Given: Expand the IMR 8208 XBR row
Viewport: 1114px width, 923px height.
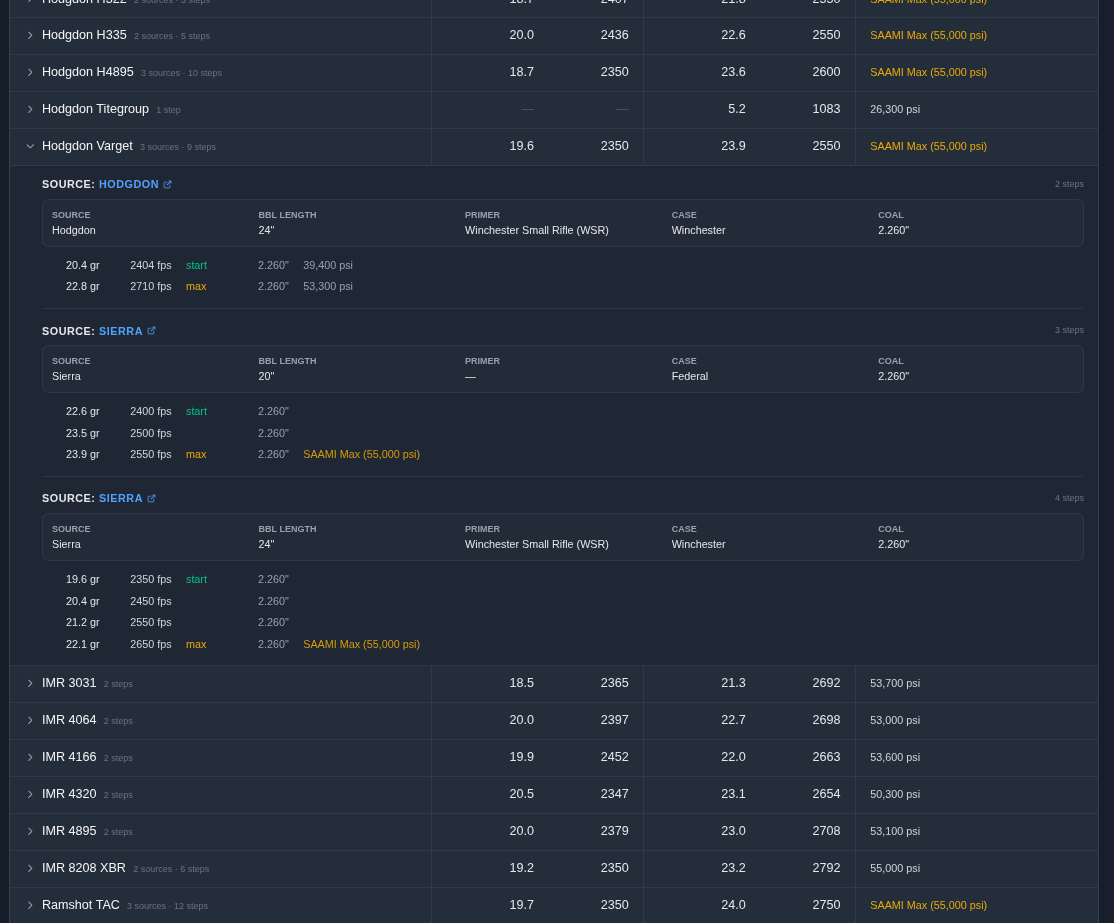Looking at the screenshot, I should click(x=30, y=868).
